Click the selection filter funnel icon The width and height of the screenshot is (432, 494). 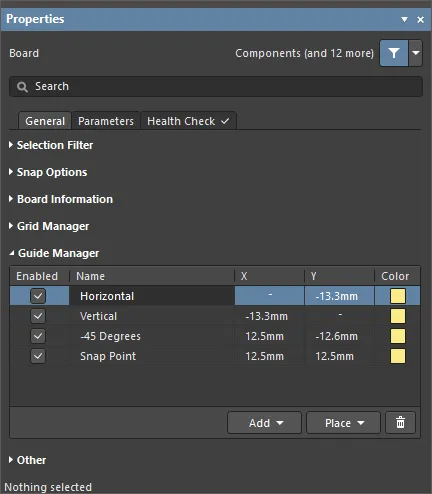click(394, 53)
